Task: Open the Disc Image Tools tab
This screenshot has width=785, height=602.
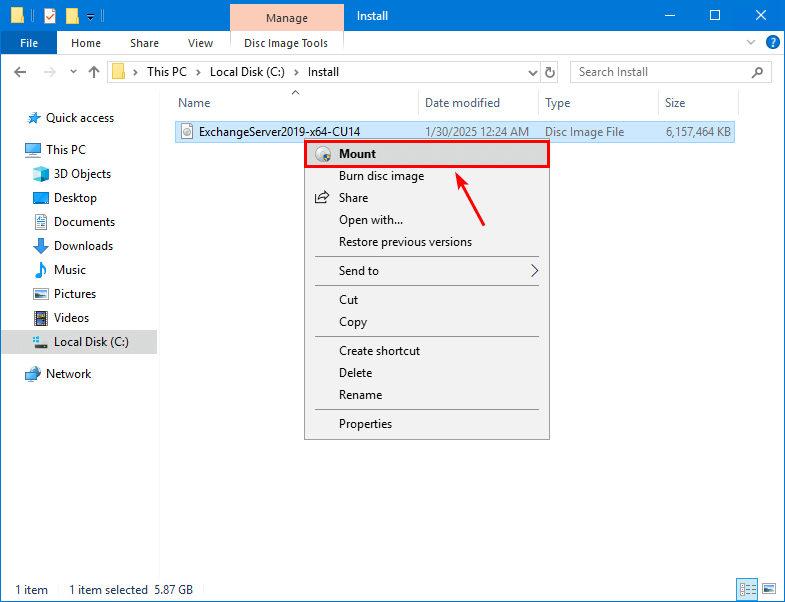Action: point(286,43)
